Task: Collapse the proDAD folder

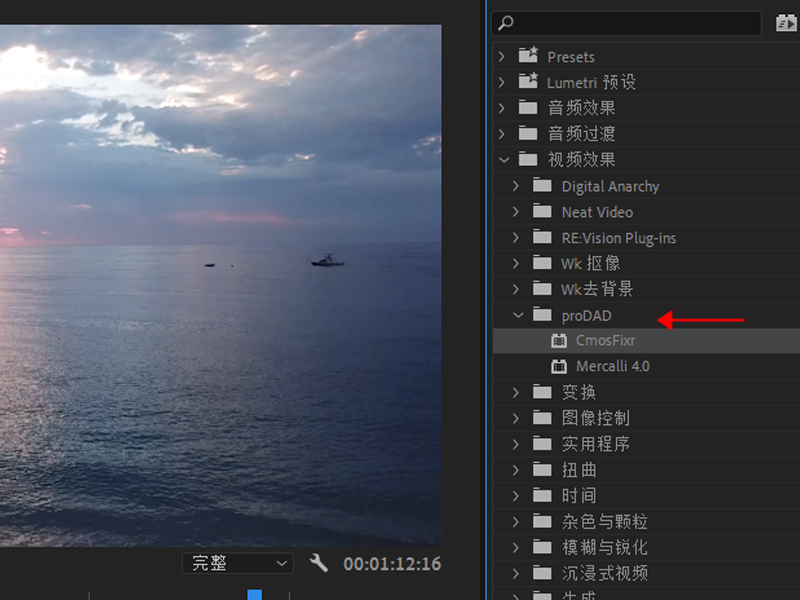Action: point(518,315)
